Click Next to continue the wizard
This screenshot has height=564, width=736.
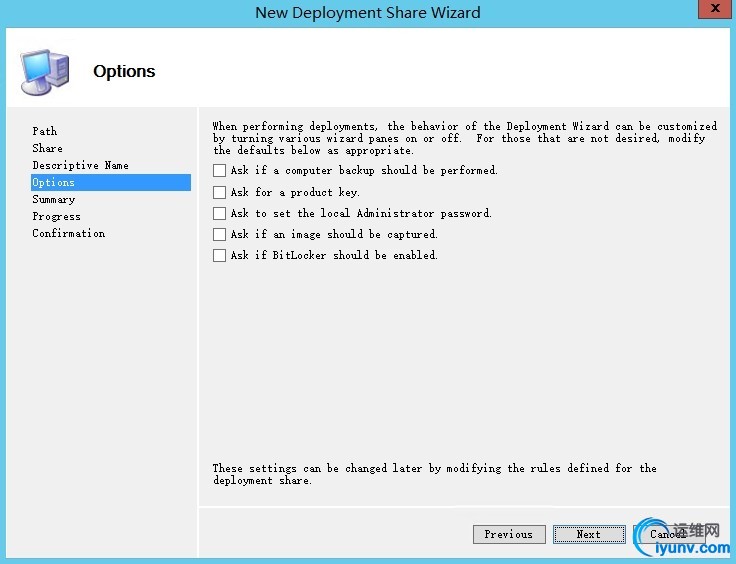tap(589, 534)
